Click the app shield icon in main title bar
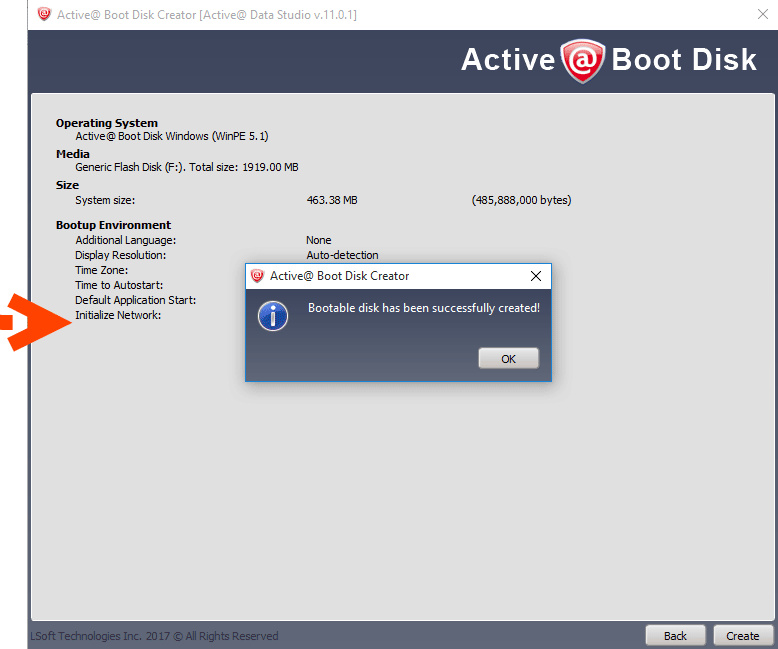The height and width of the screenshot is (649, 778). pos(44,14)
